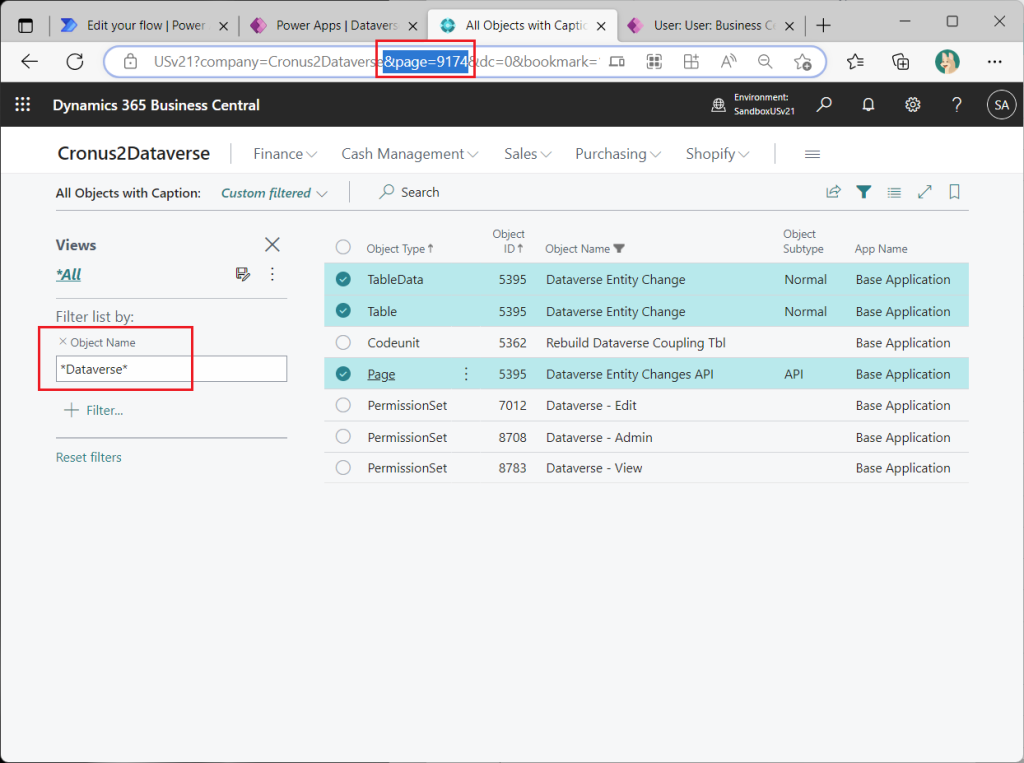Toggle the filter pane funnel icon
This screenshot has height=763, width=1024.
click(x=864, y=192)
